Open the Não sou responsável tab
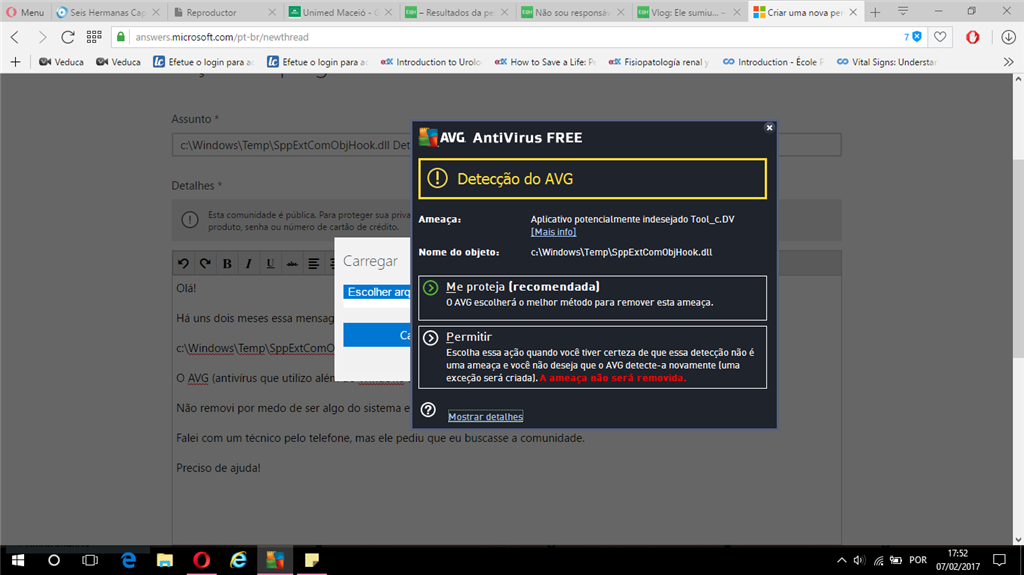The height and width of the screenshot is (575, 1024). pyautogui.click(x=573, y=12)
